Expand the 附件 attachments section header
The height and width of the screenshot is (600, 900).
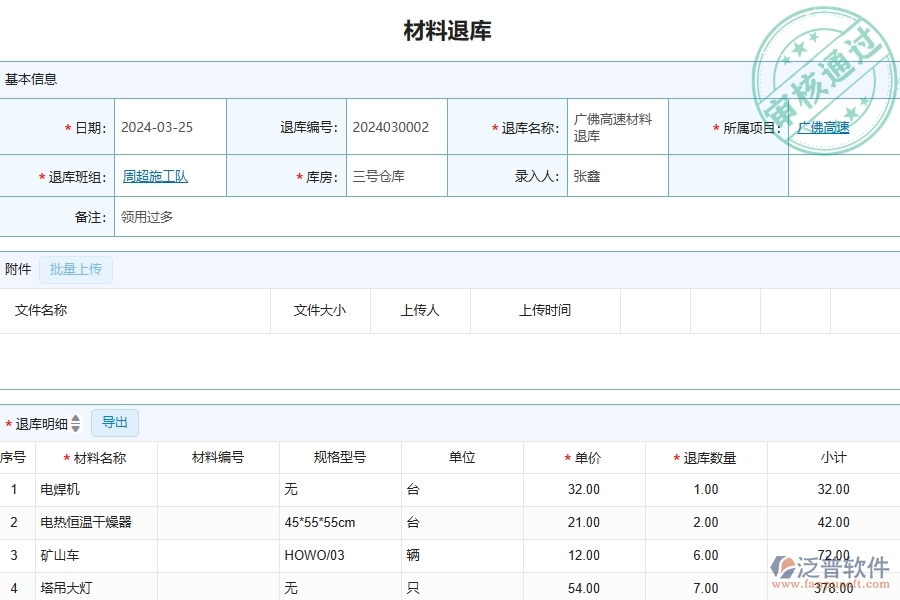17,269
